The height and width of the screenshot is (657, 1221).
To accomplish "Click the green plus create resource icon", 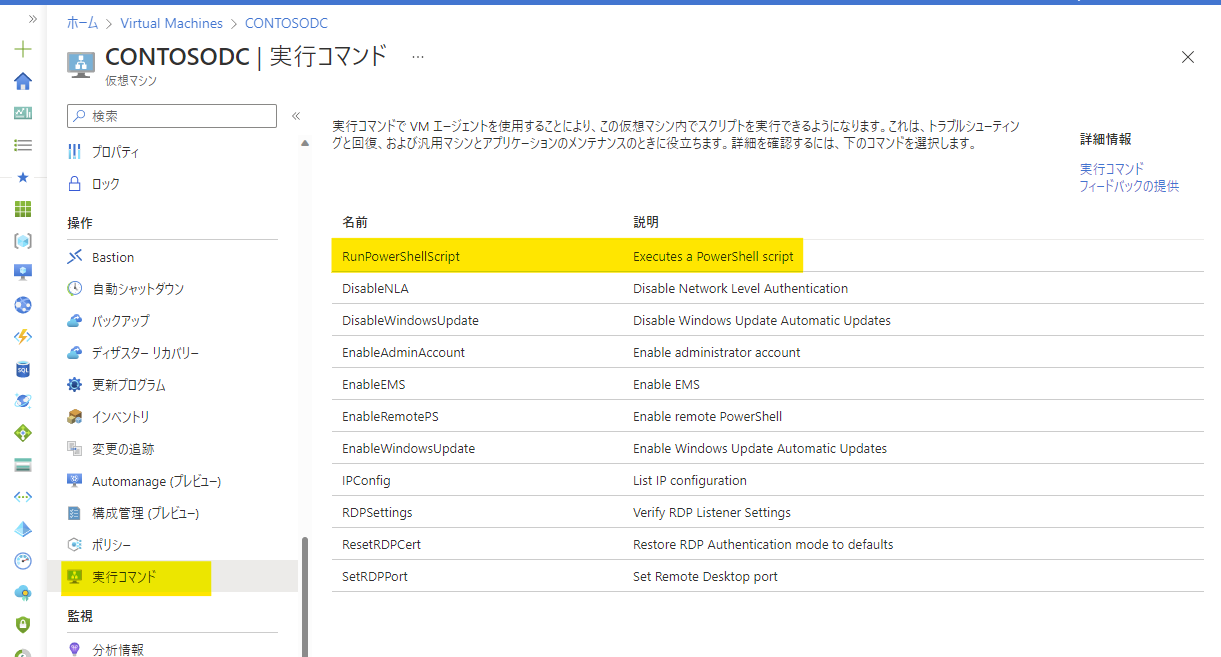I will [x=23, y=49].
